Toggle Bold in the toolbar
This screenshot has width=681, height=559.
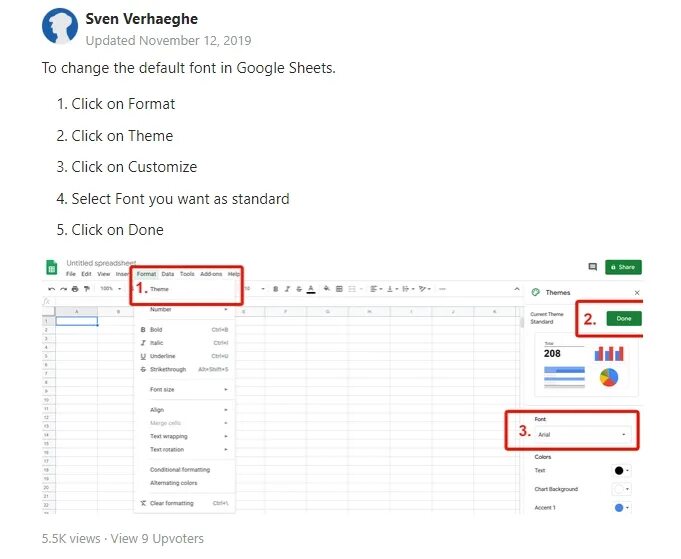pos(275,289)
